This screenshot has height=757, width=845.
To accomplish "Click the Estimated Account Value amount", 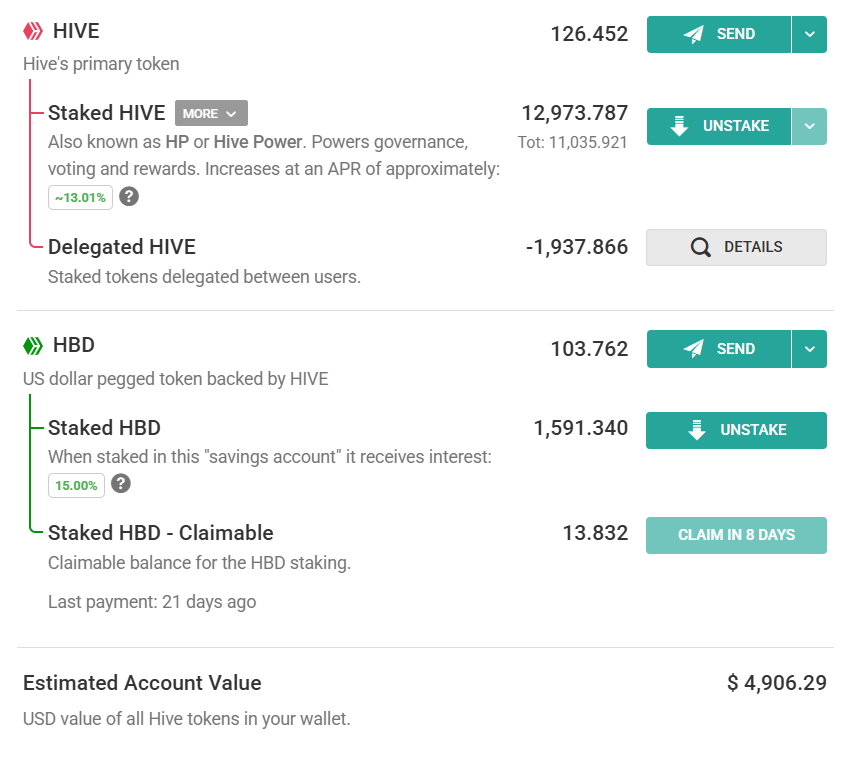I will (776, 683).
